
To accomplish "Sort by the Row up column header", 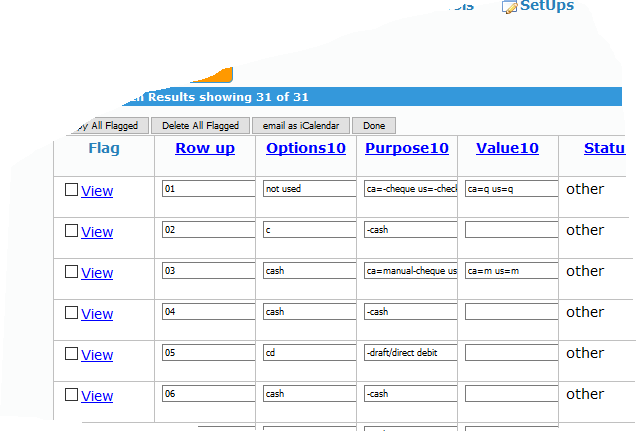I will click(205, 148).
